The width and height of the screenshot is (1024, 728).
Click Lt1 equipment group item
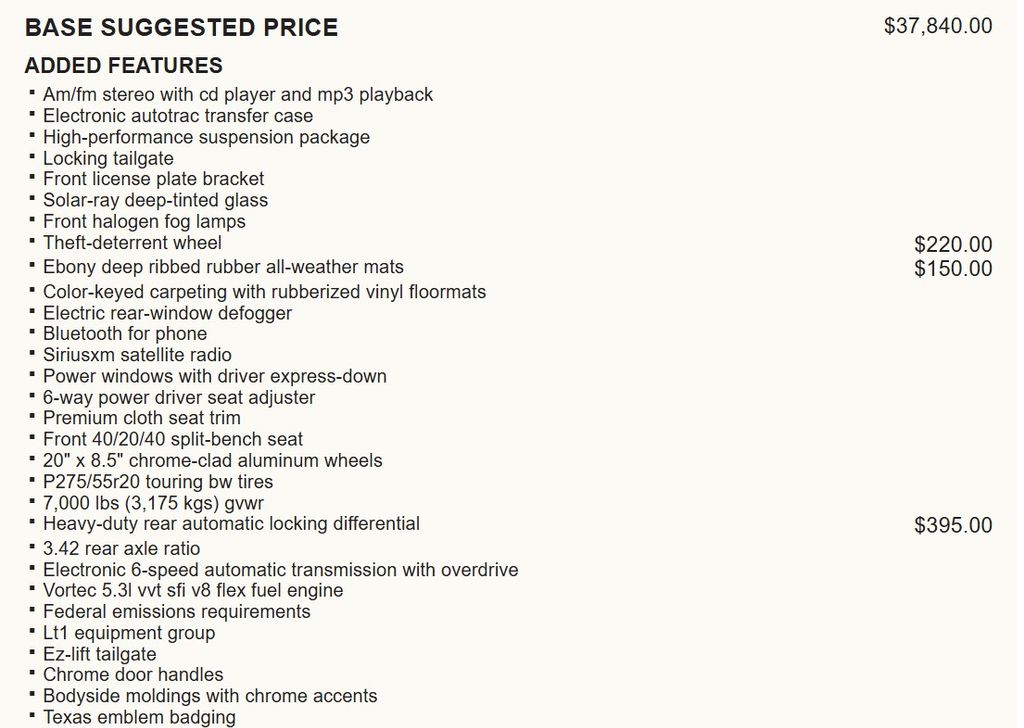[129, 633]
